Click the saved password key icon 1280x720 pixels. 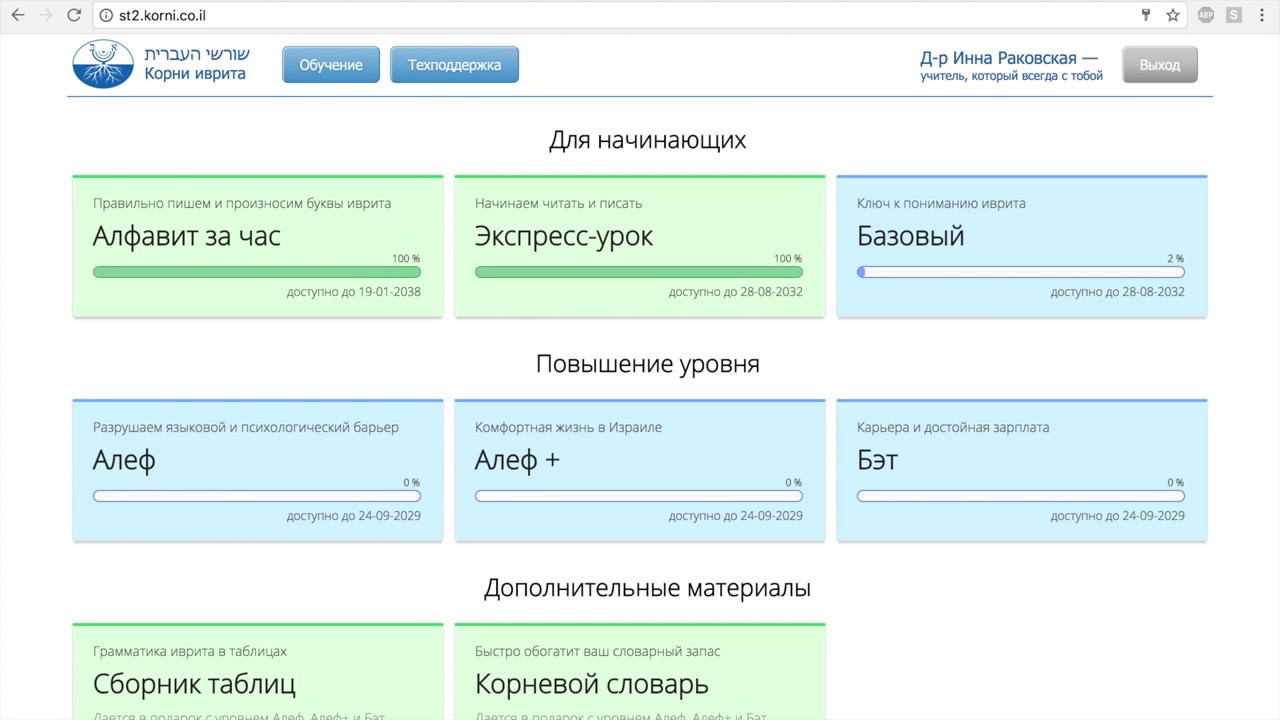pyautogui.click(x=1146, y=15)
